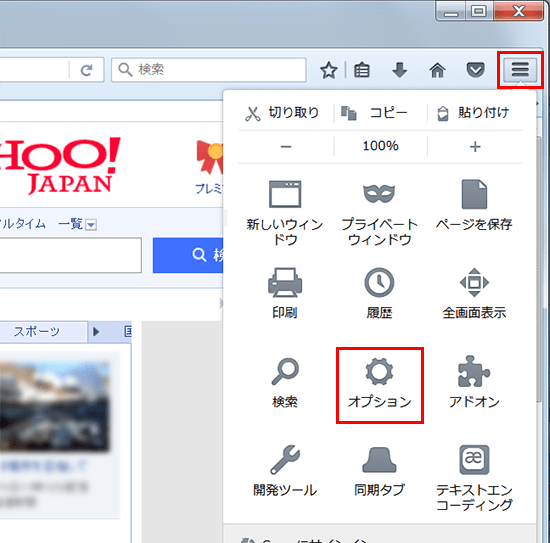Open the blurred news photo thumbnail
The width and height of the screenshot is (550, 543).
pyautogui.click(x=55, y=406)
